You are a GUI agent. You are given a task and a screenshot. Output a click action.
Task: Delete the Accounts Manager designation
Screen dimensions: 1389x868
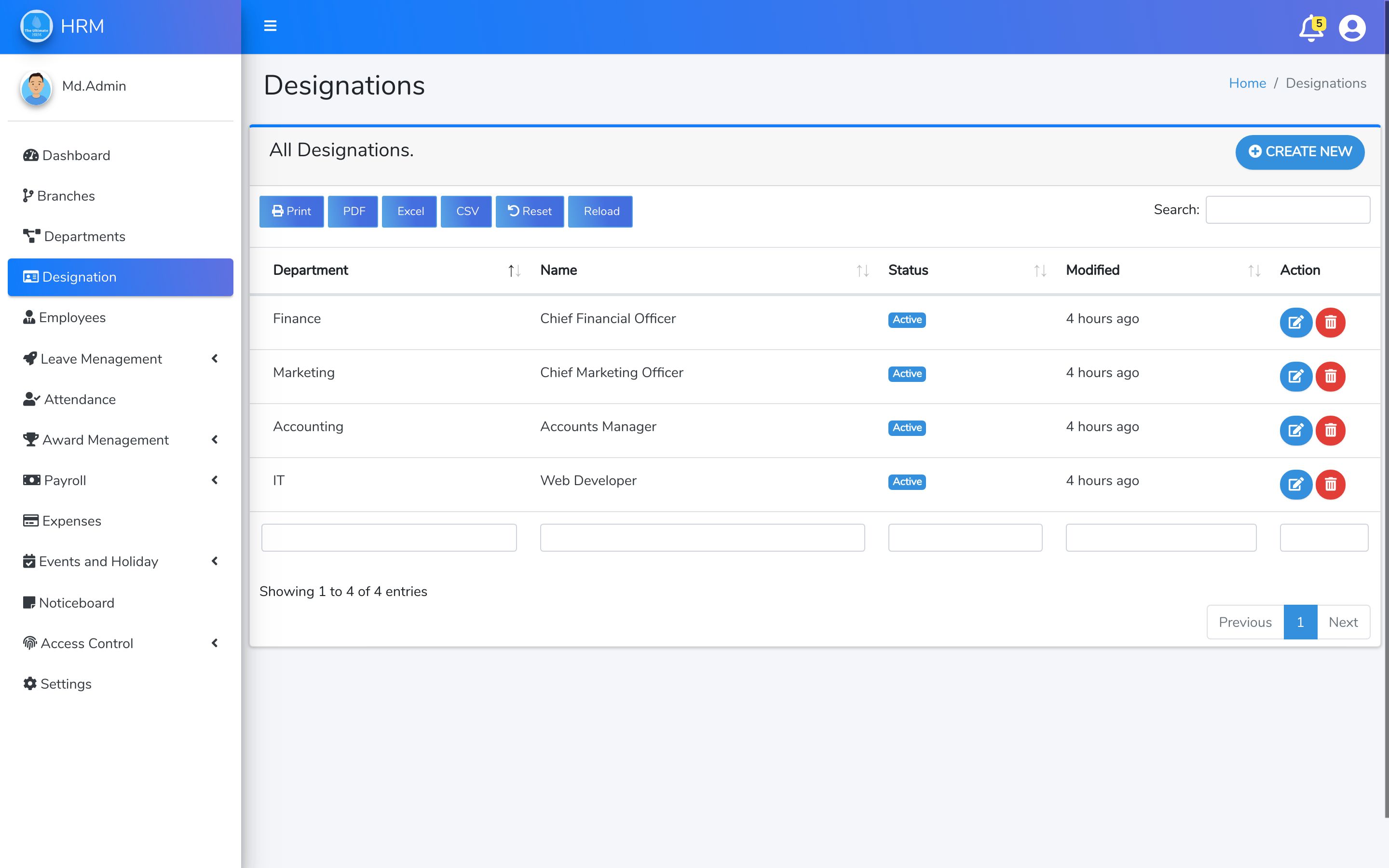coord(1331,430)
